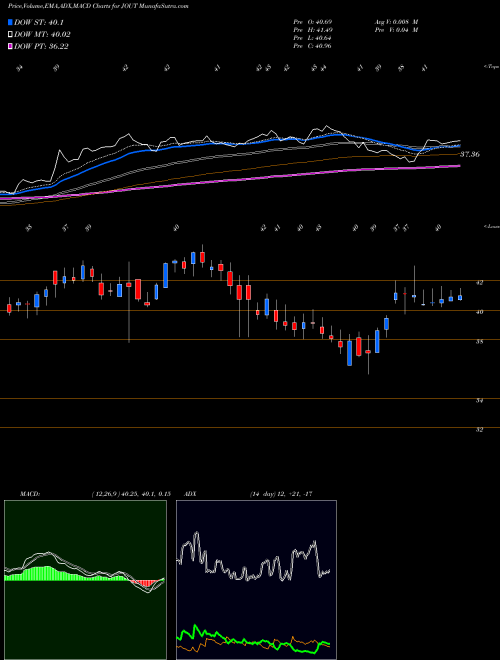Click the '<Lows' label at right edge
The height and width of the screenshot is (660, 500).
(491, 226)
